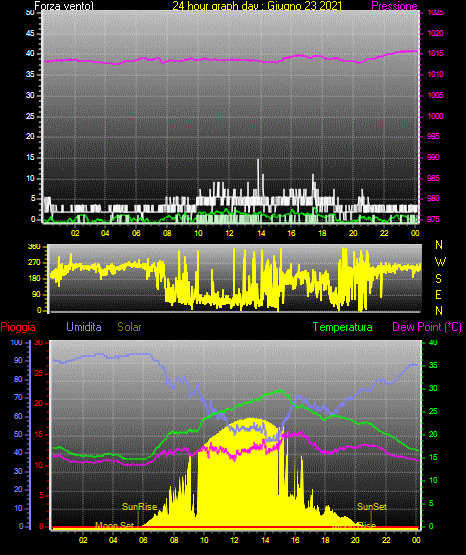Click the red 'Pioggia' legend label
The height and width of the screenshot is (555, 466).
click(x=18, y=327)
